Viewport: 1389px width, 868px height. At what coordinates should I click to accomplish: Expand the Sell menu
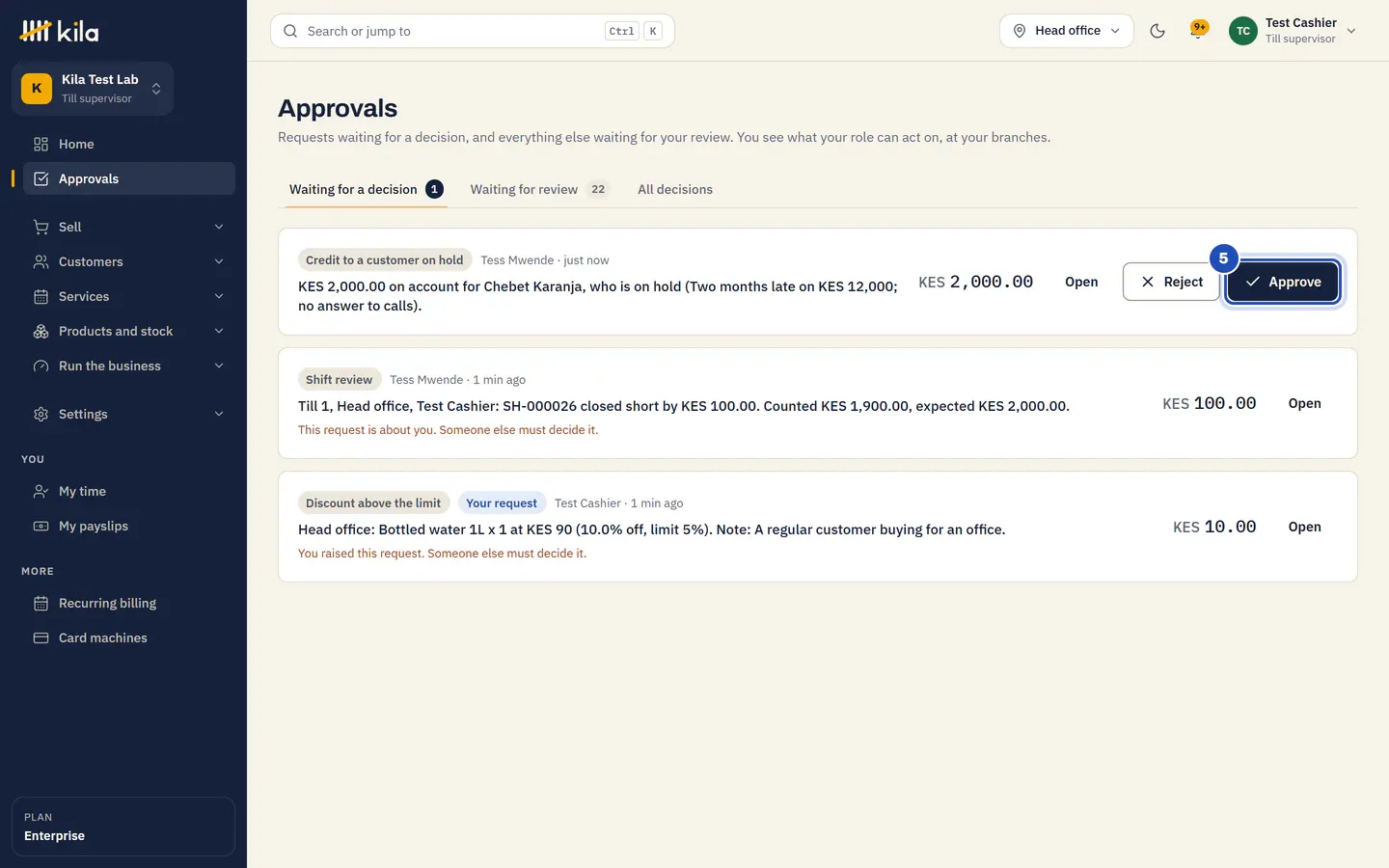(x=129, y=227)
